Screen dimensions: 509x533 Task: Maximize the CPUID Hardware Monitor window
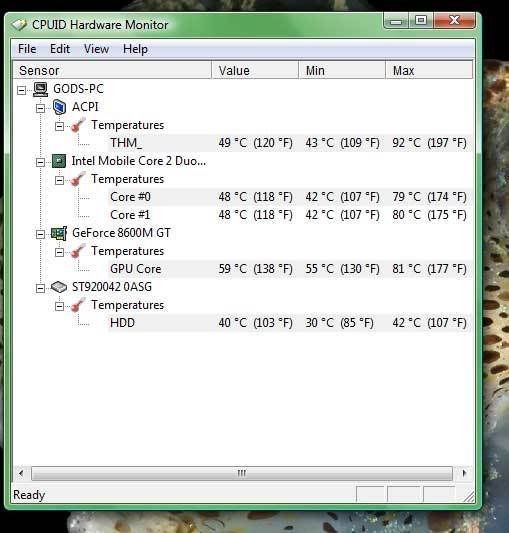click(421, 21)
